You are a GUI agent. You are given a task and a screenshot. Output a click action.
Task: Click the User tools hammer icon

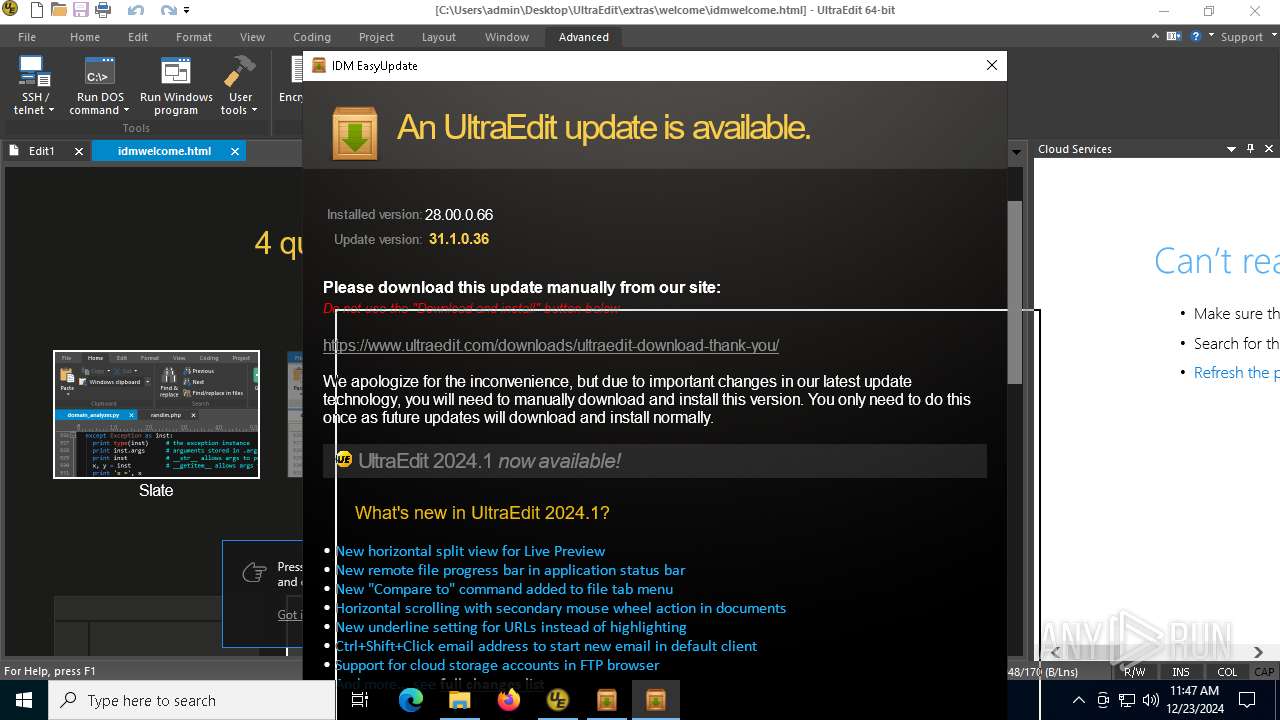pyautogui.click(x=239, y=72)
